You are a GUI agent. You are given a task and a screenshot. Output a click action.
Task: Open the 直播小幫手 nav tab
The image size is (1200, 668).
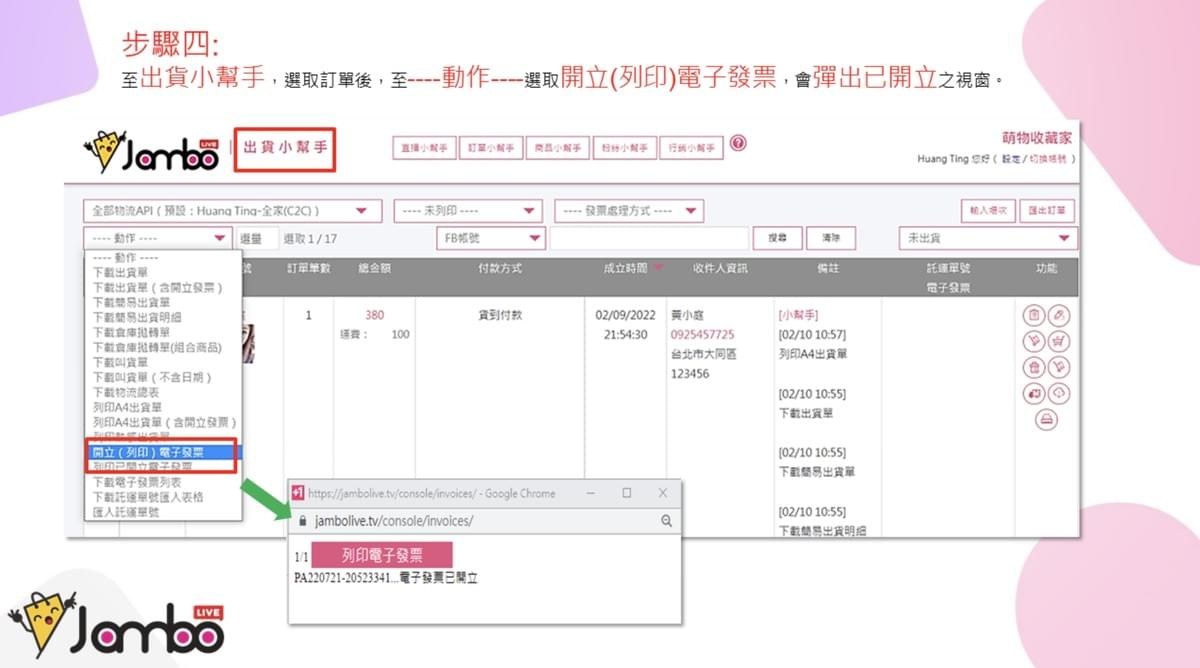click(x=423, y=148)
